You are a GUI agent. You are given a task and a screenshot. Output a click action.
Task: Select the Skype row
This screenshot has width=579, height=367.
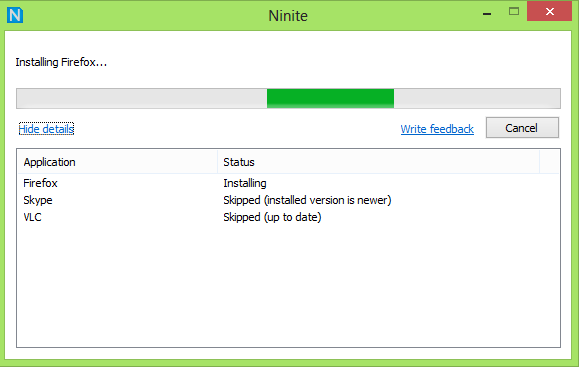(x=288, y=200)
